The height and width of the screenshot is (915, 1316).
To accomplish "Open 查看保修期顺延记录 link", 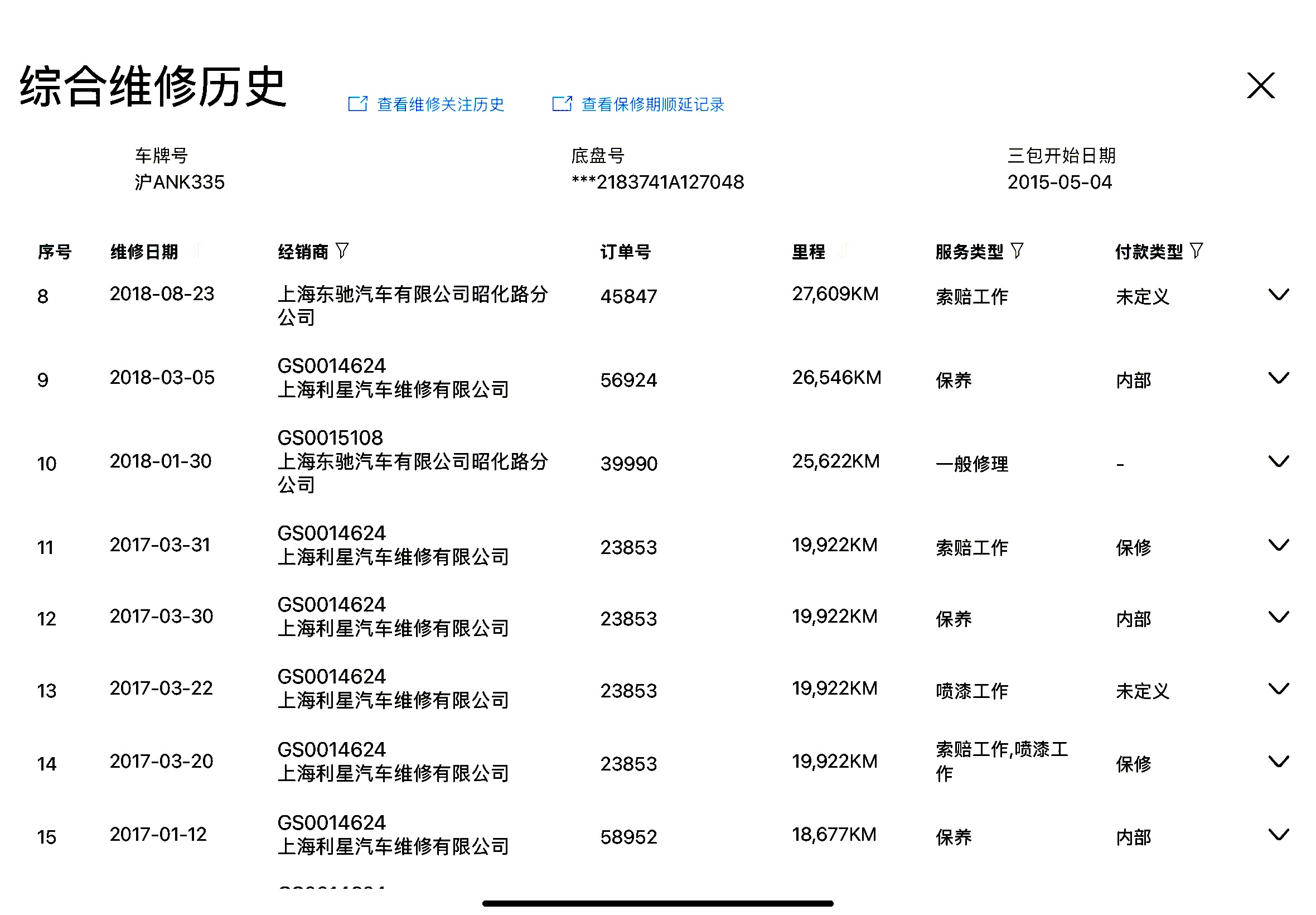I will pyautogui.click(x=652, y=104).
